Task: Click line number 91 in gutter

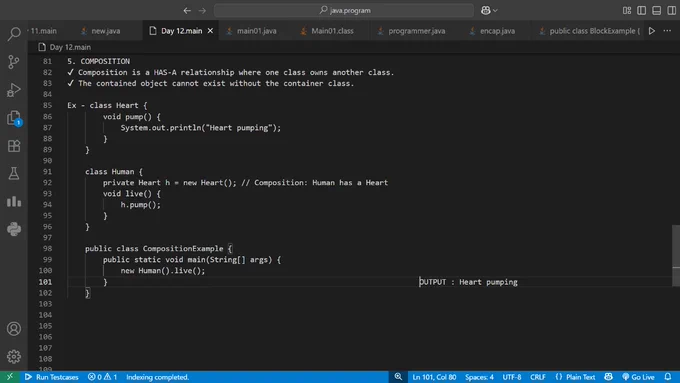Action: (x=47, y=172)
